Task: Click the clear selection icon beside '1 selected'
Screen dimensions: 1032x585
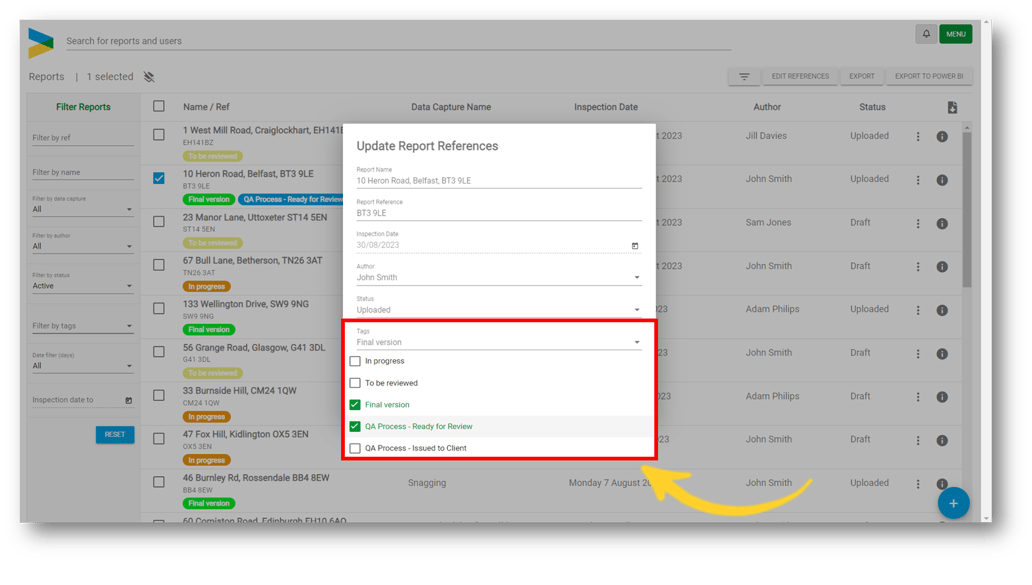Action: (x=149, y=77)
